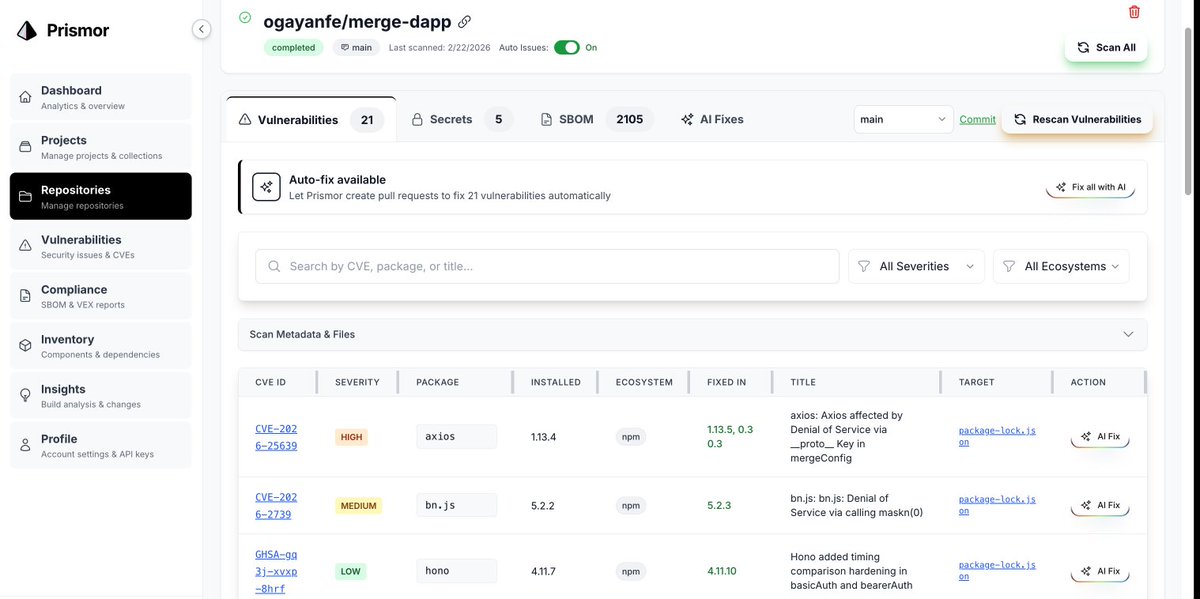Open package-lock.json target in the hono row

(997, 571)
